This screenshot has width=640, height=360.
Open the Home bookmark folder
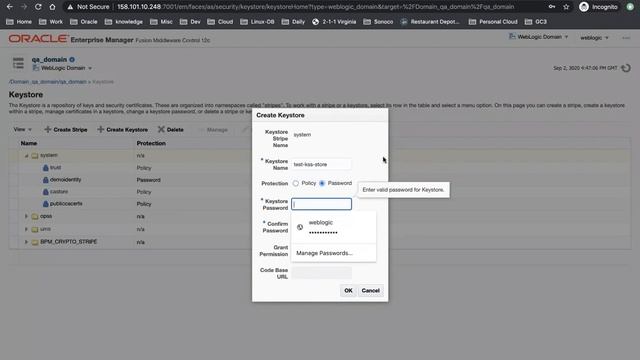19,22
